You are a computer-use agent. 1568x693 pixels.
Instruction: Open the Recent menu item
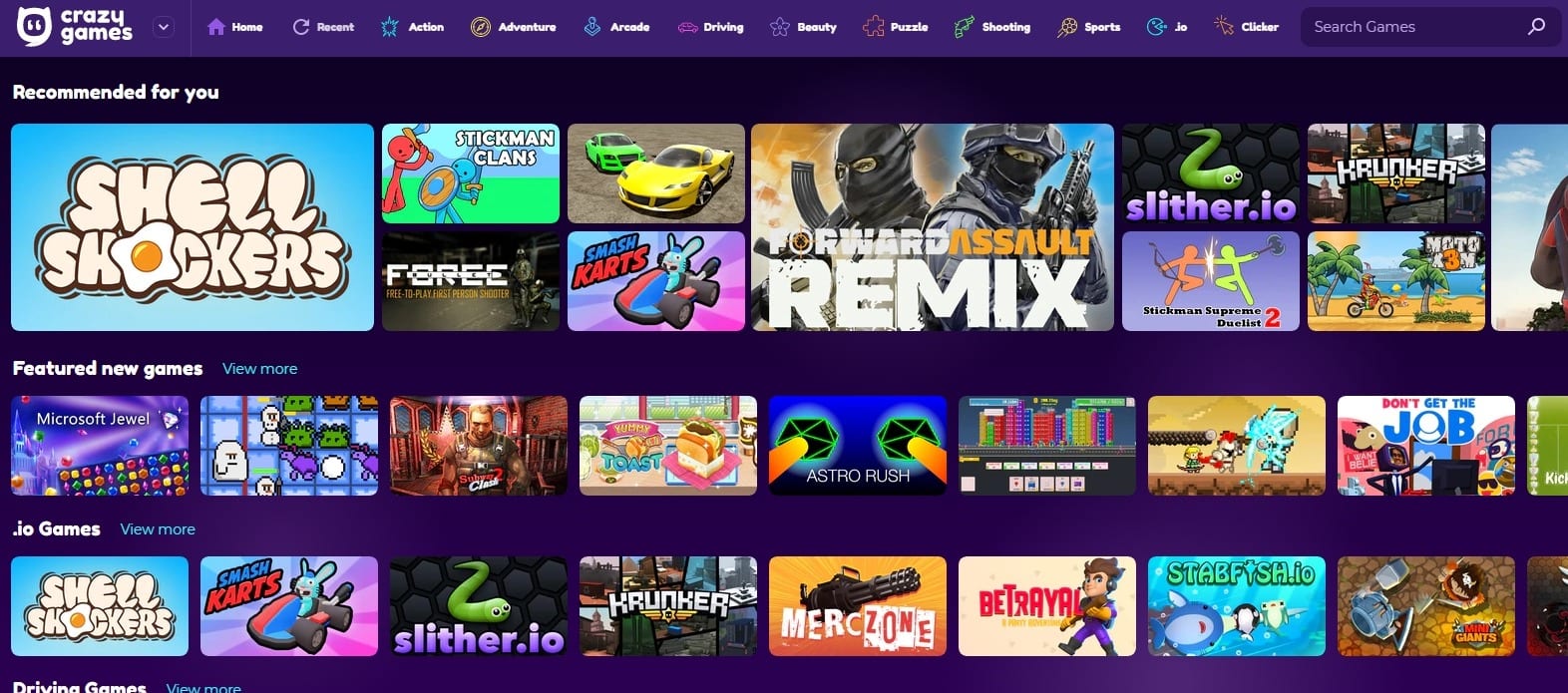pyautogui.click(x=323, y=27)
